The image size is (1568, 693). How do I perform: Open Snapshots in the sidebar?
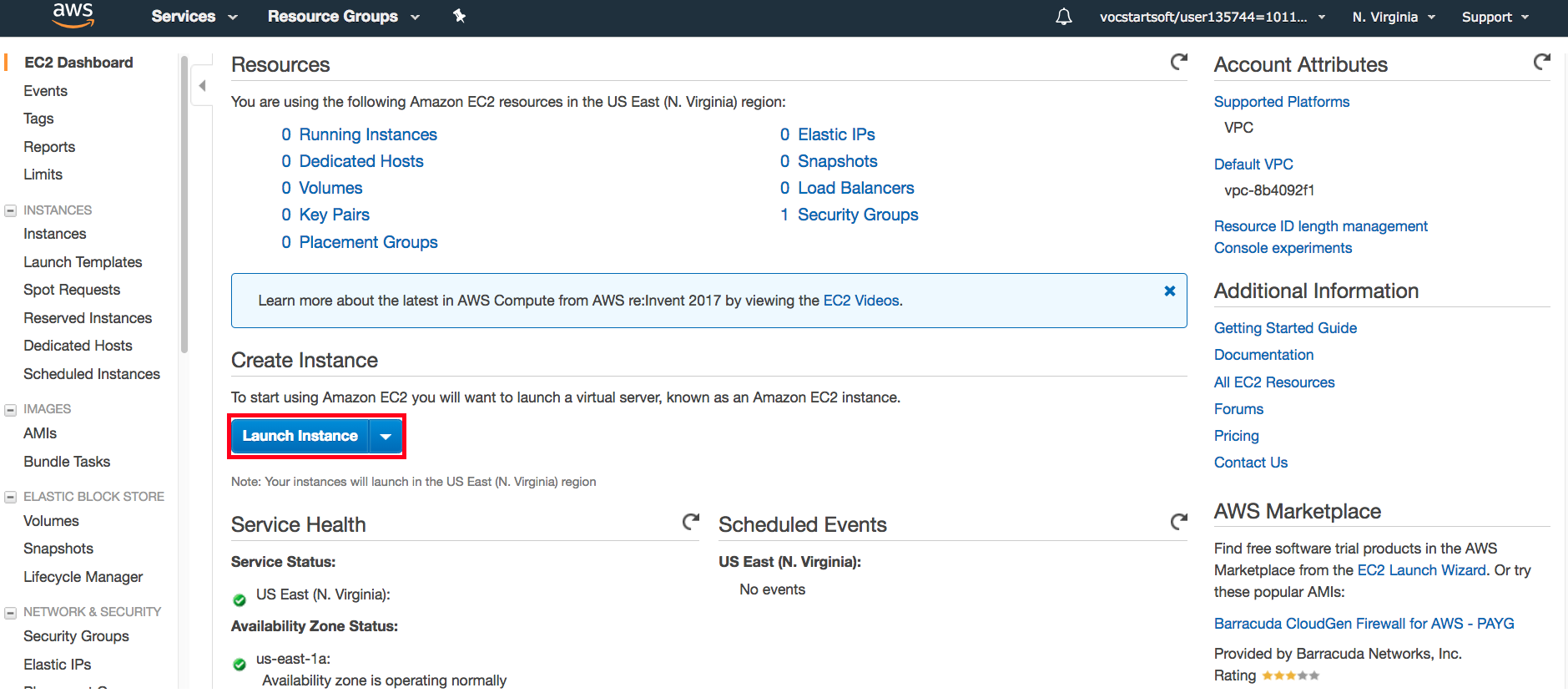pos(58,549)
